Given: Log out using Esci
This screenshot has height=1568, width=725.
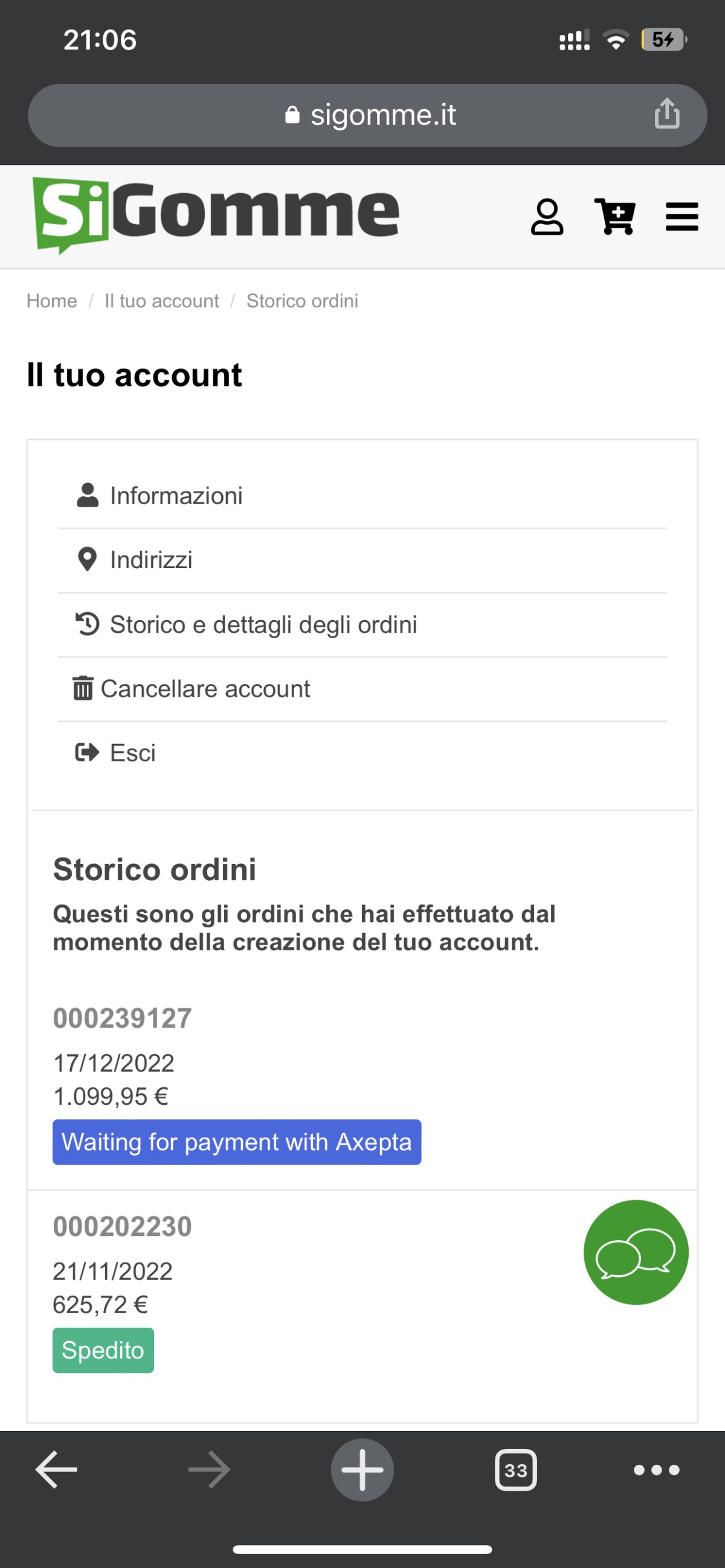Looking at the screenshot, I should (132, 753).
